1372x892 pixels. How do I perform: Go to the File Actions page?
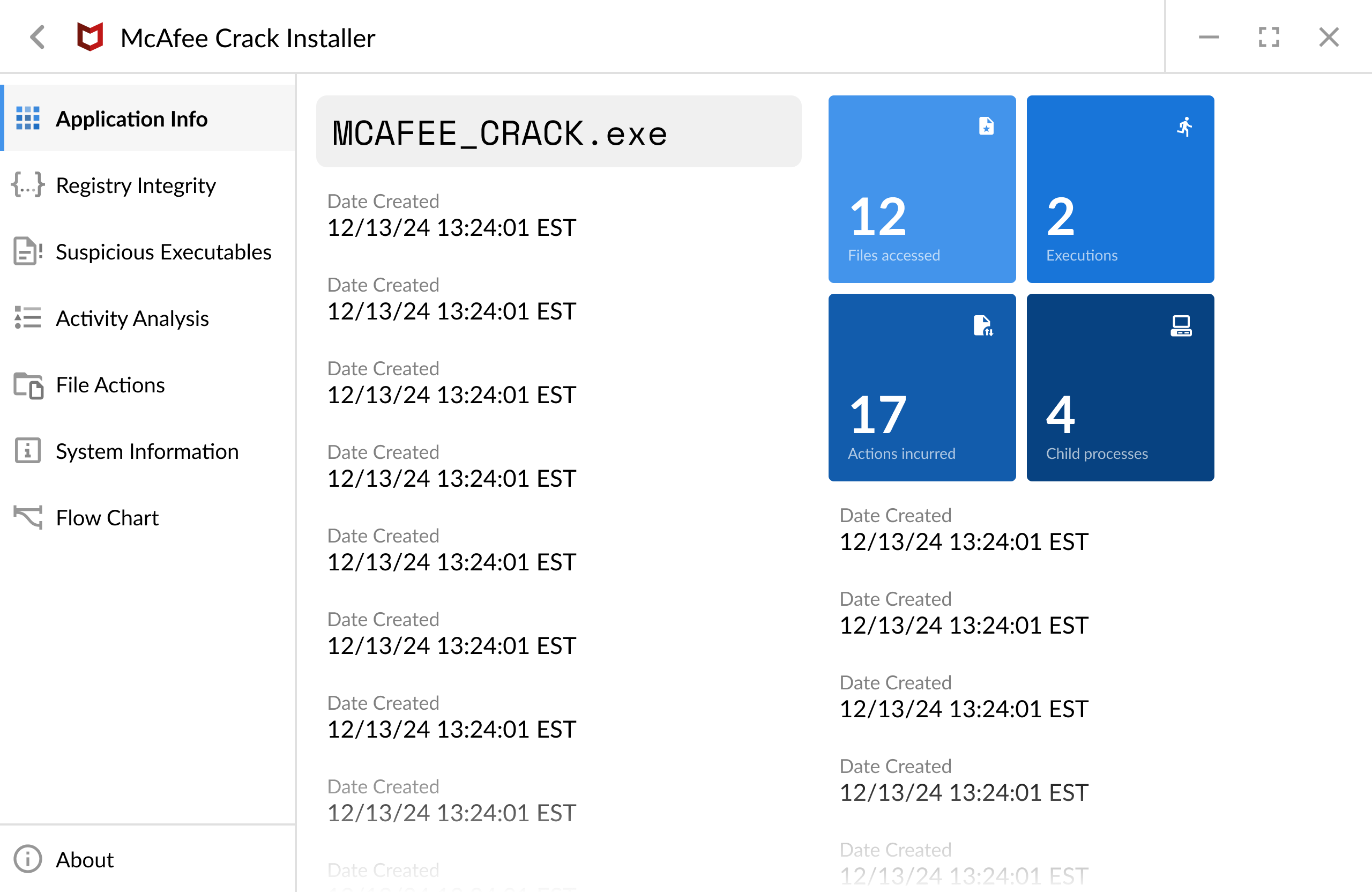point(110,384)
